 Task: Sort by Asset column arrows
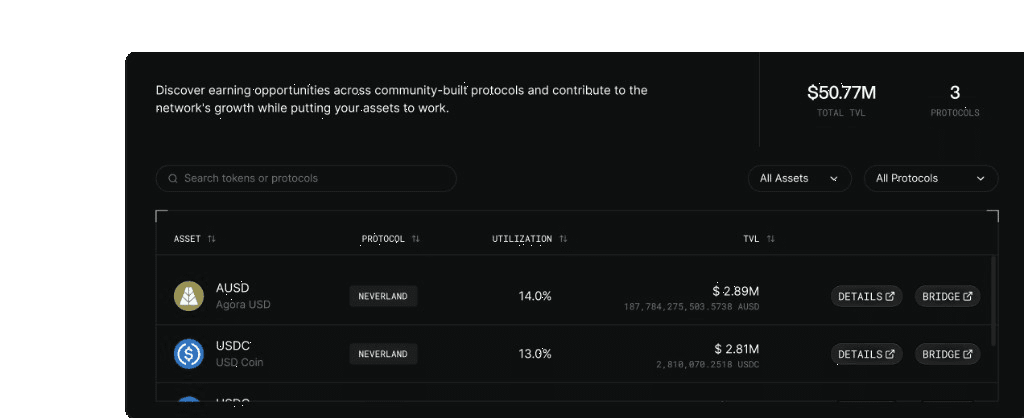[212, 239]
